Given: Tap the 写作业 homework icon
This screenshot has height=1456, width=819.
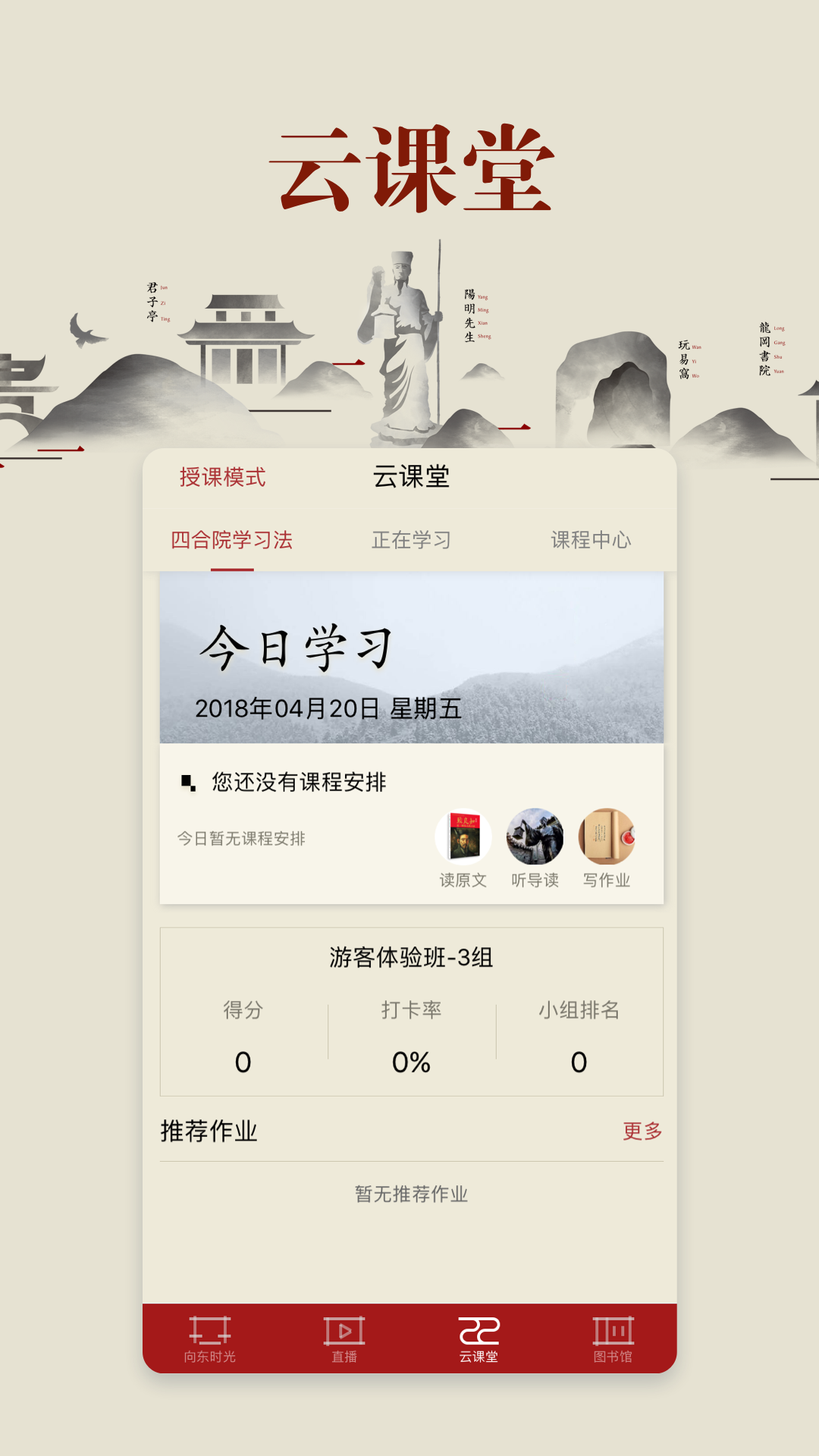Looking at the screenshot, I should pos(607,837).
